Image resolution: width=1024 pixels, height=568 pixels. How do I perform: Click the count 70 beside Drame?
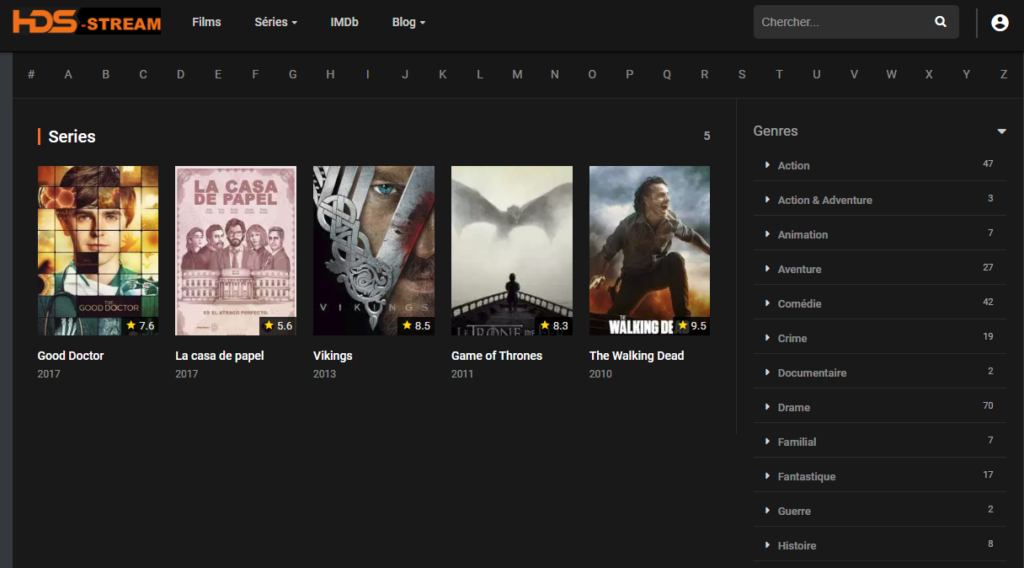pos(988,406)
